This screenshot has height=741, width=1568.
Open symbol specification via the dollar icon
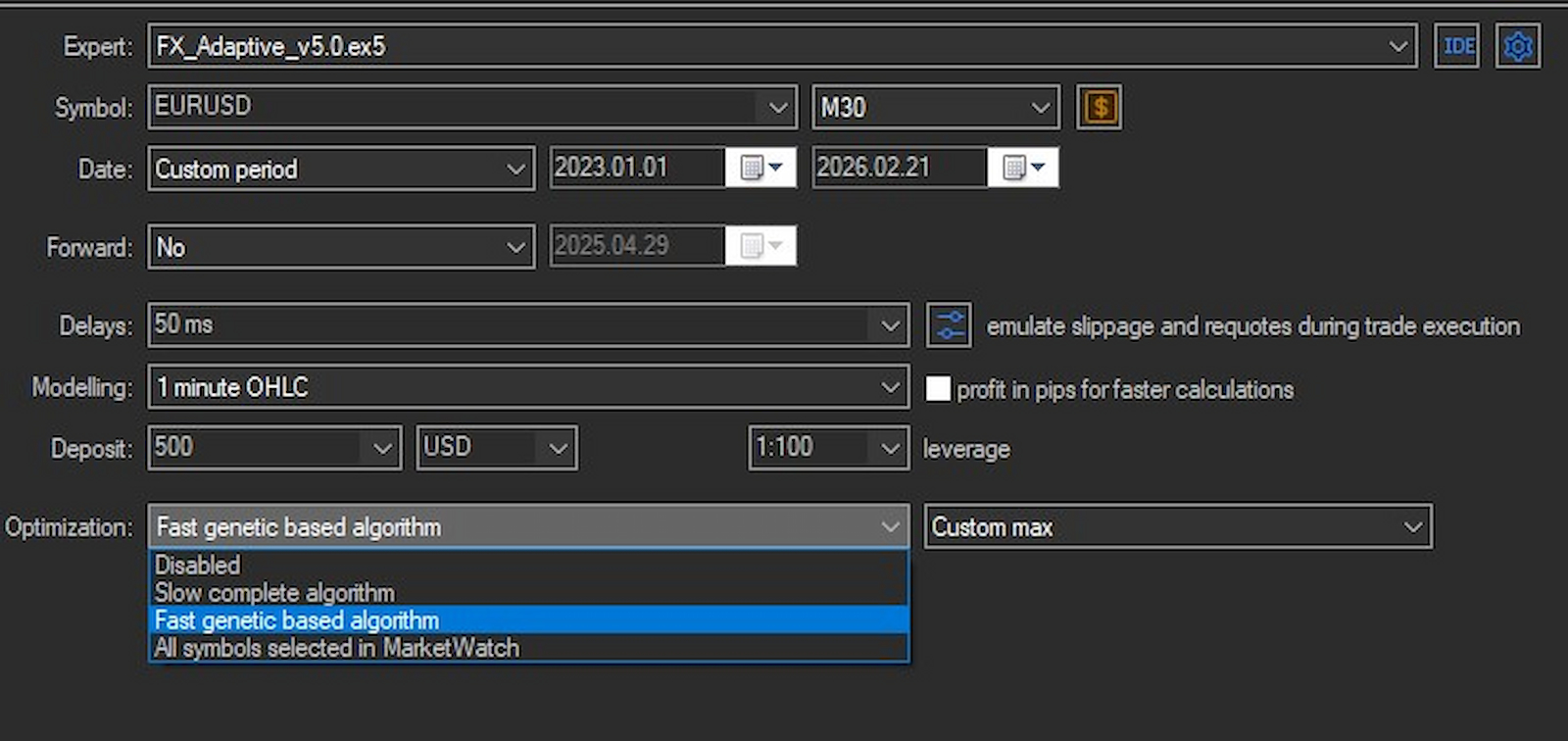[x=1100, y=107]
